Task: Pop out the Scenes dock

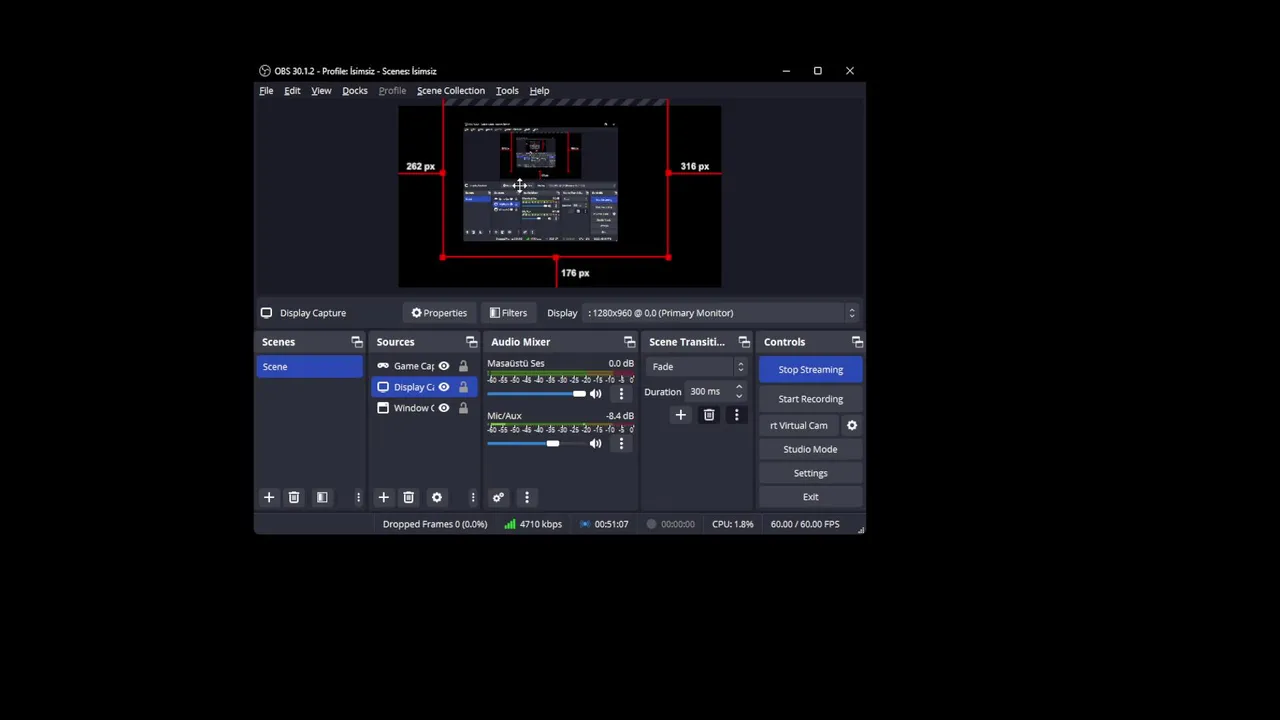Action: pos(357,342)
